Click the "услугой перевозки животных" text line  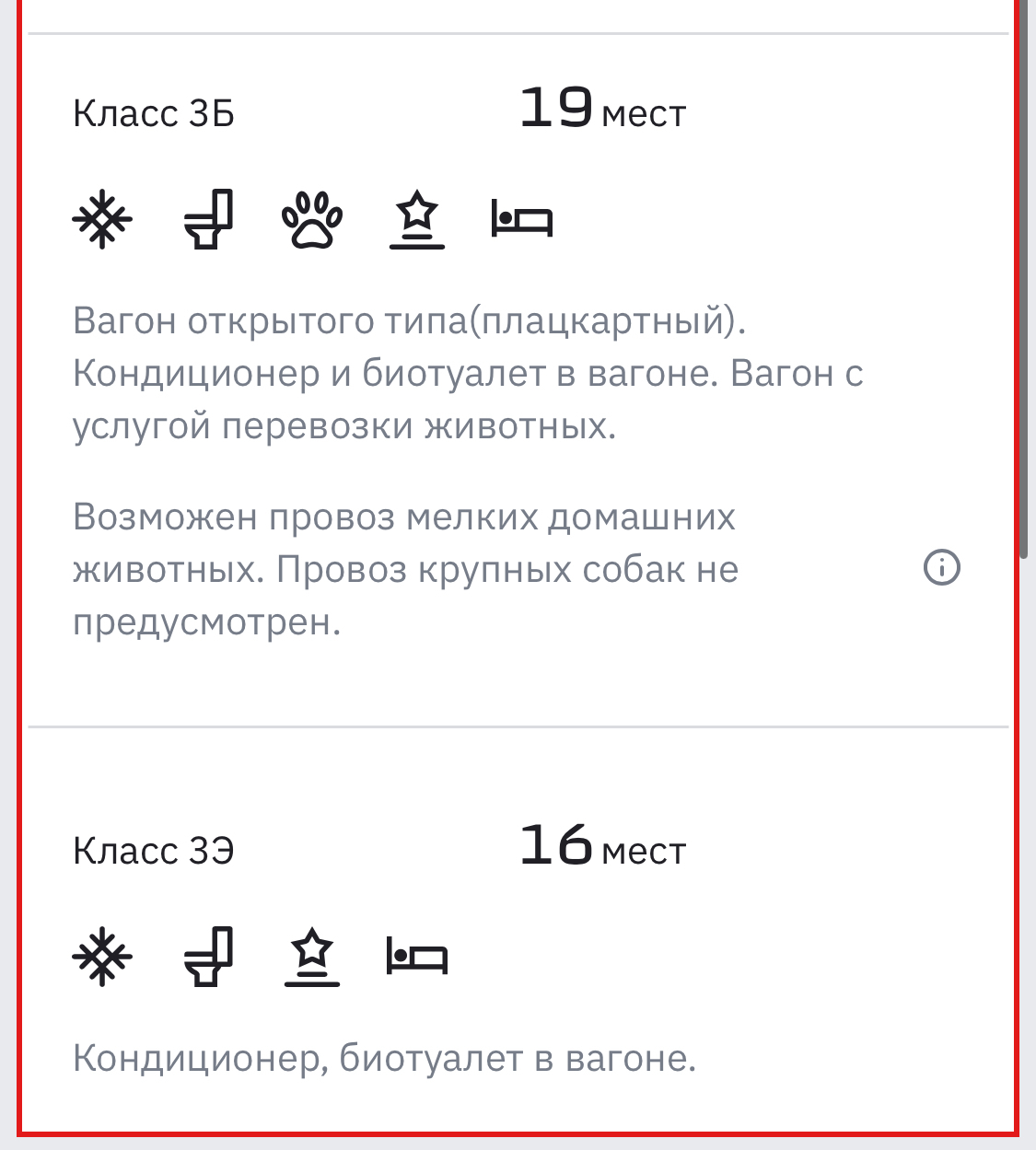[x=344, y=426]
